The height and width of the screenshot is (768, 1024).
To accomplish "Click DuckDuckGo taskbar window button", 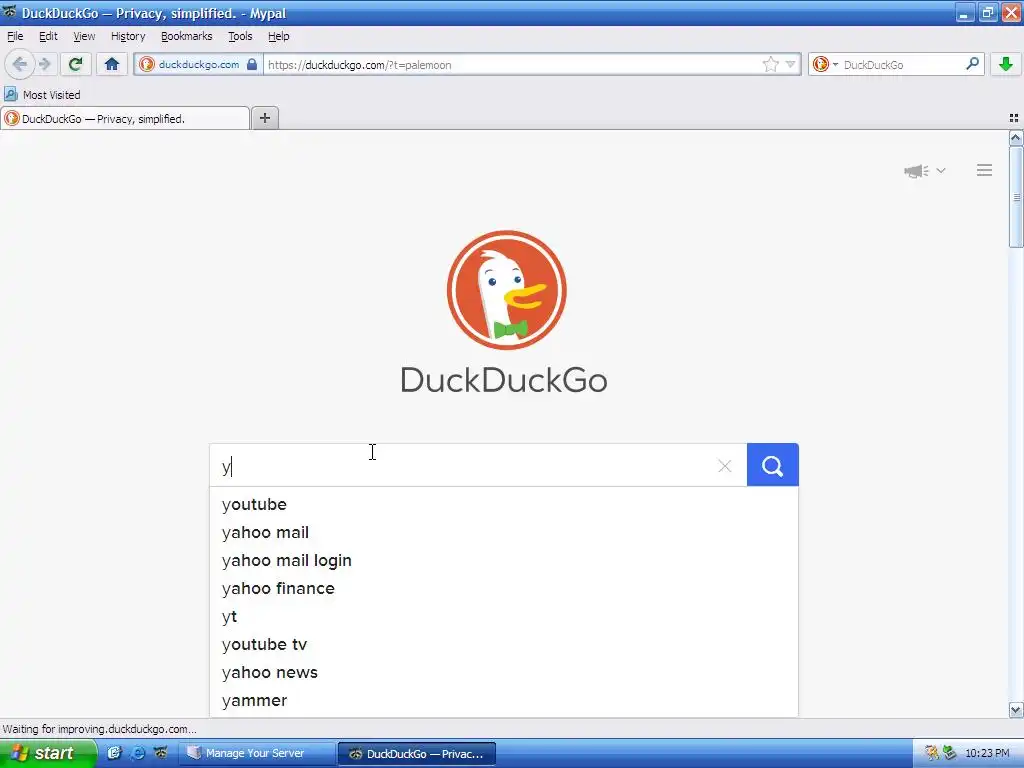I will [417, 754].
